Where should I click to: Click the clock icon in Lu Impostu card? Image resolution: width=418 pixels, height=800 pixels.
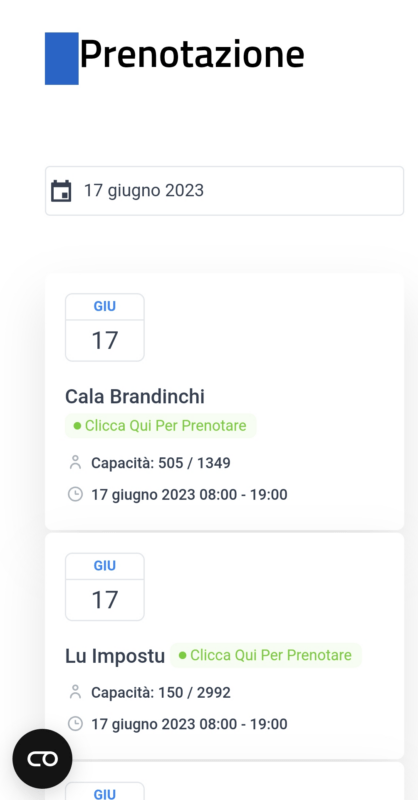pyautogui.click(x=75, y=724)
